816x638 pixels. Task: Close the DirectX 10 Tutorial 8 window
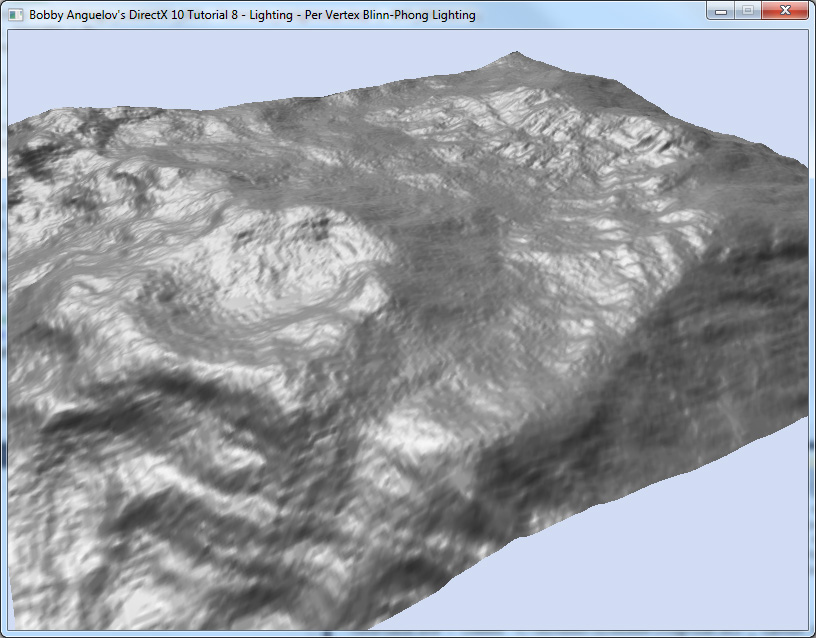785,11
